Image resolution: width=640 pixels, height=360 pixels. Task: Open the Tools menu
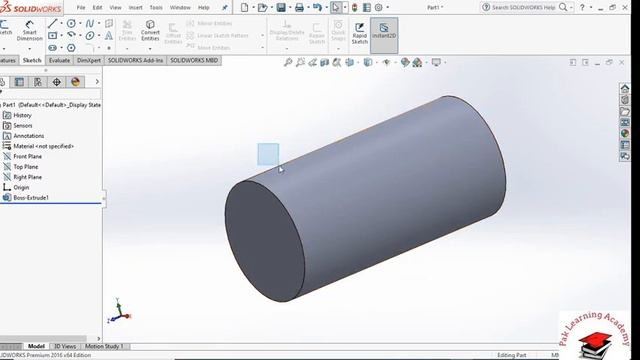point(156,7)
